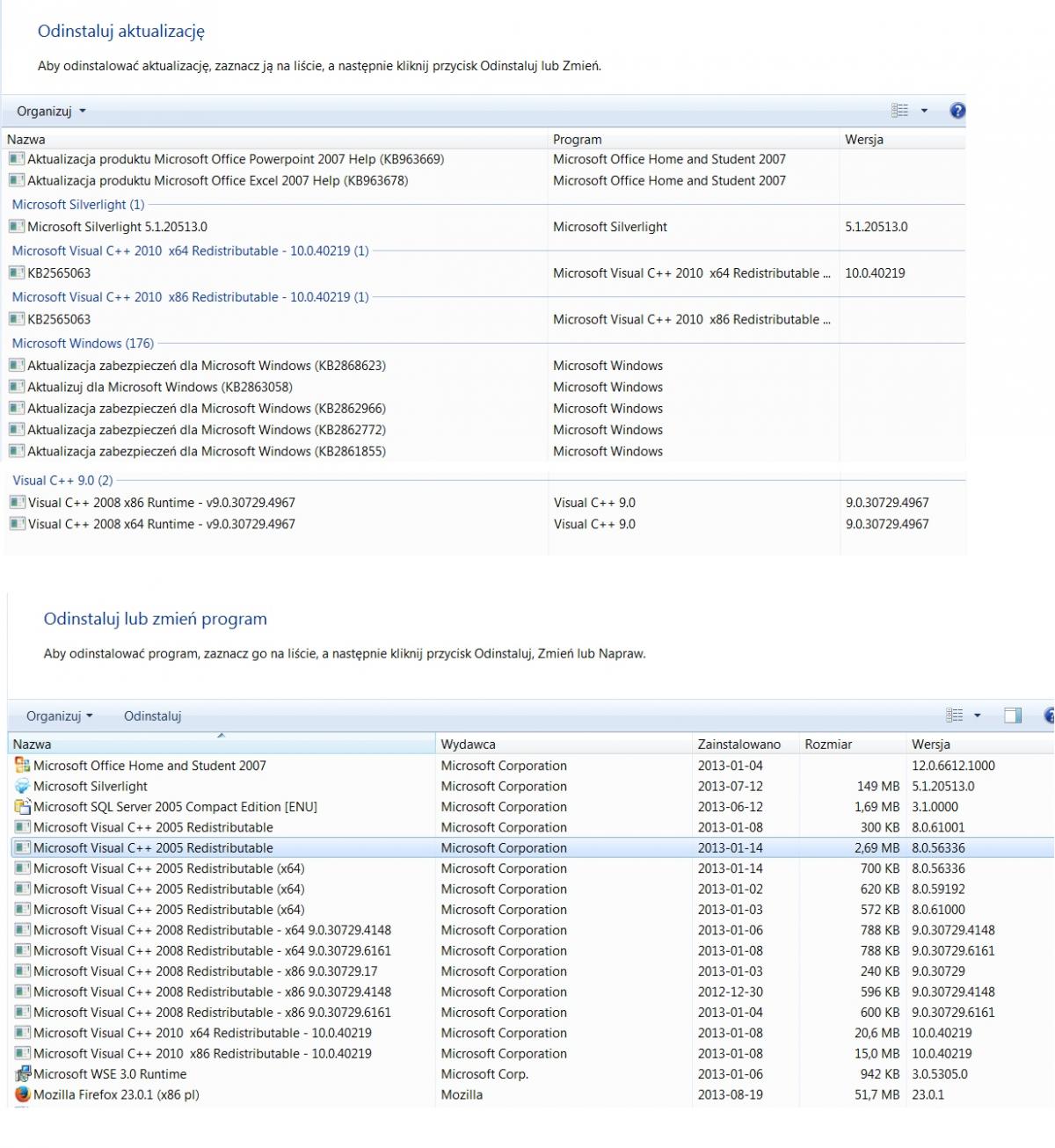Open the Organizuj menu in the update list
This screenshot has width=1055, height=1148.
tap(51, 111)
